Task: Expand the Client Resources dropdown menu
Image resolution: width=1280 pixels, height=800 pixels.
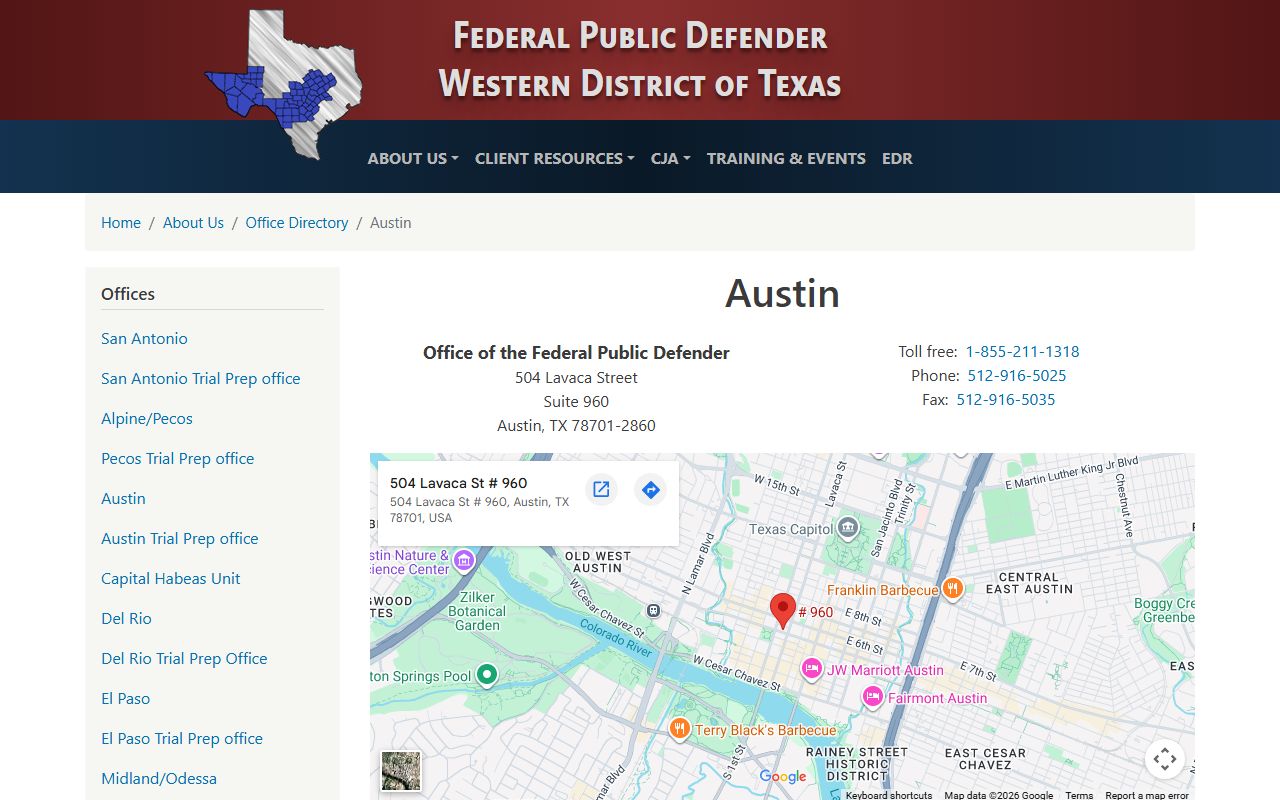Action: click(555, 158)
